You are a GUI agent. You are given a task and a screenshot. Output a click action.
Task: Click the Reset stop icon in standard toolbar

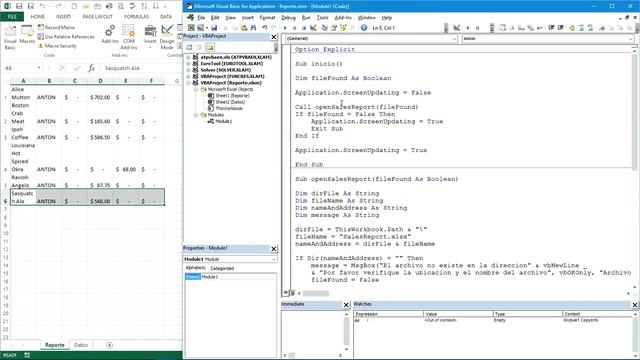point(304,28)
